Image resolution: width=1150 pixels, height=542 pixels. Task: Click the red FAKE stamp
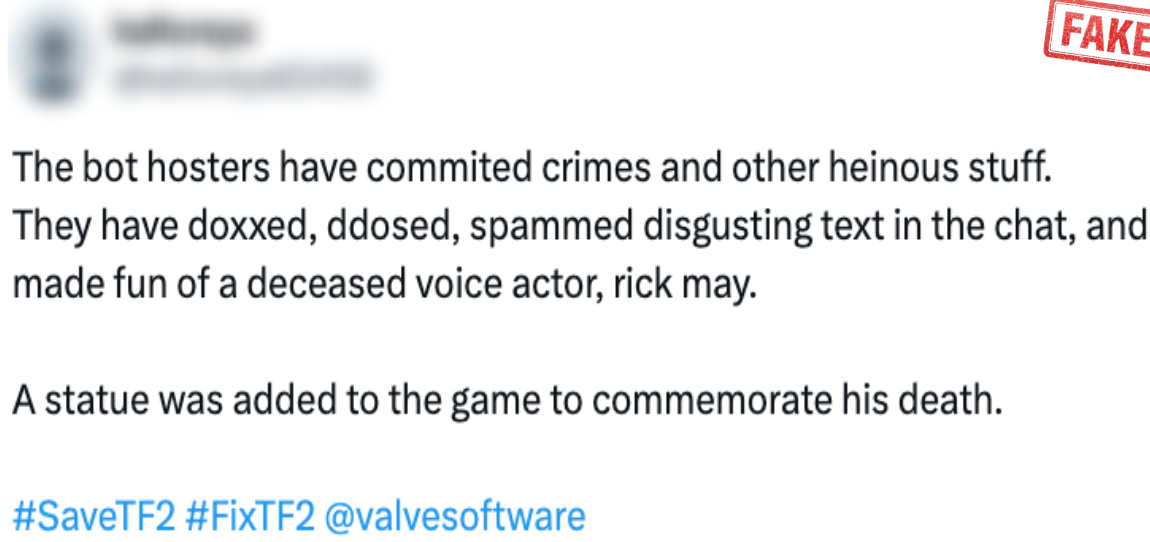pyautogui.click(x=1097, y=38)
